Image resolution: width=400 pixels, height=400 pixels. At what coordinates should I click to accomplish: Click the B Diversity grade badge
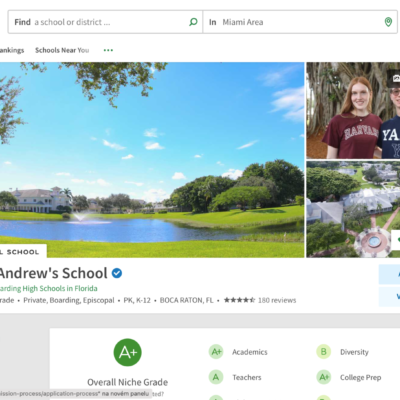[323, 352]
